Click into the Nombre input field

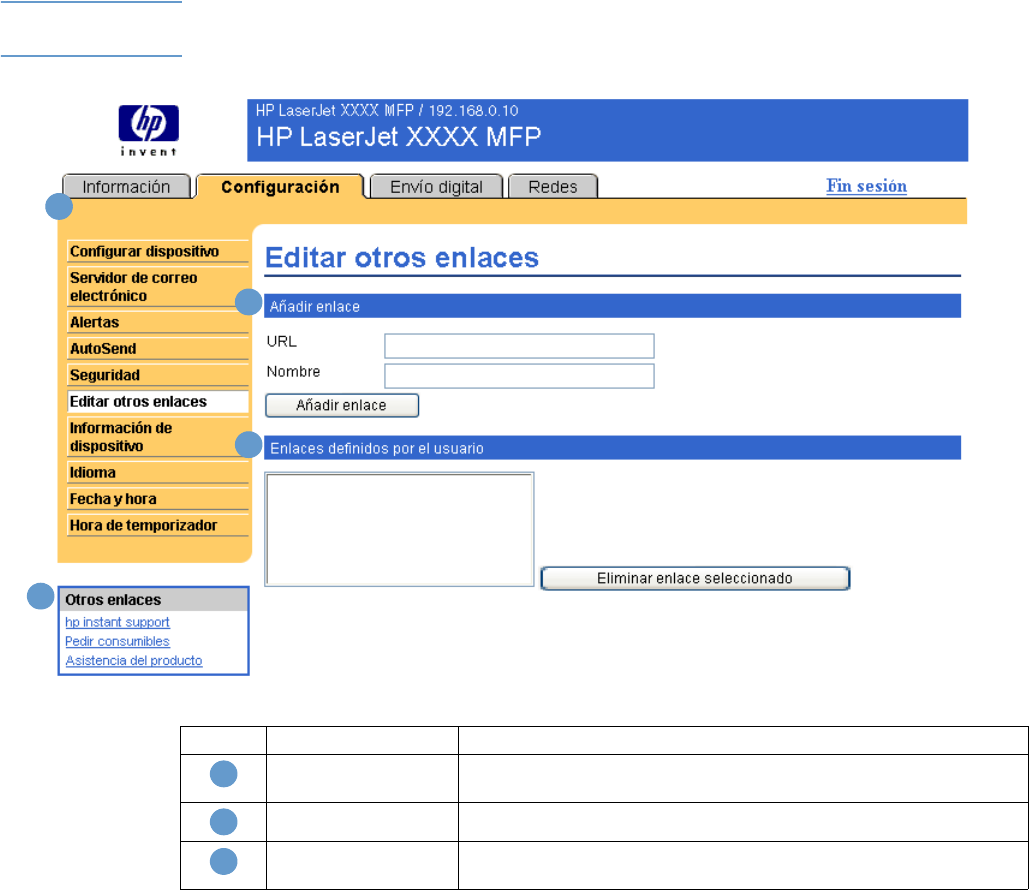(519, 376)
